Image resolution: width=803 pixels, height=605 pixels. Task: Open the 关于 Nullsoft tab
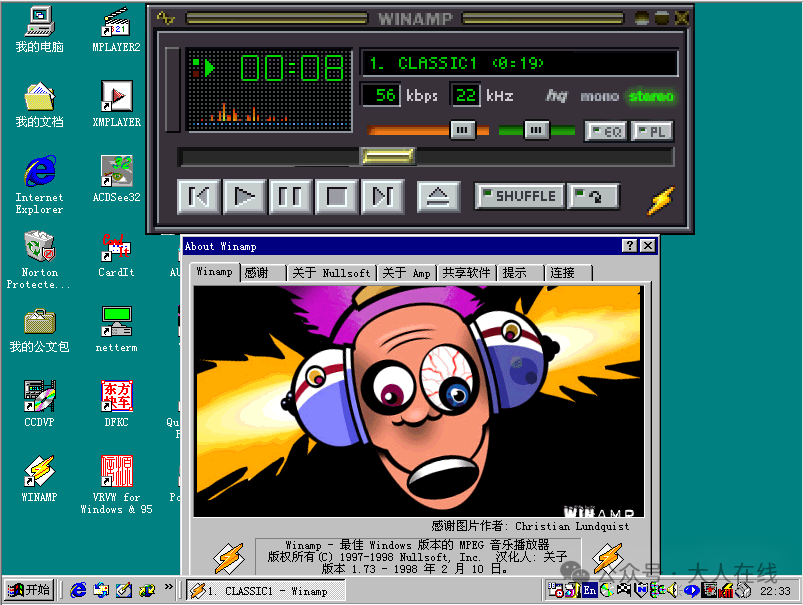331,273
